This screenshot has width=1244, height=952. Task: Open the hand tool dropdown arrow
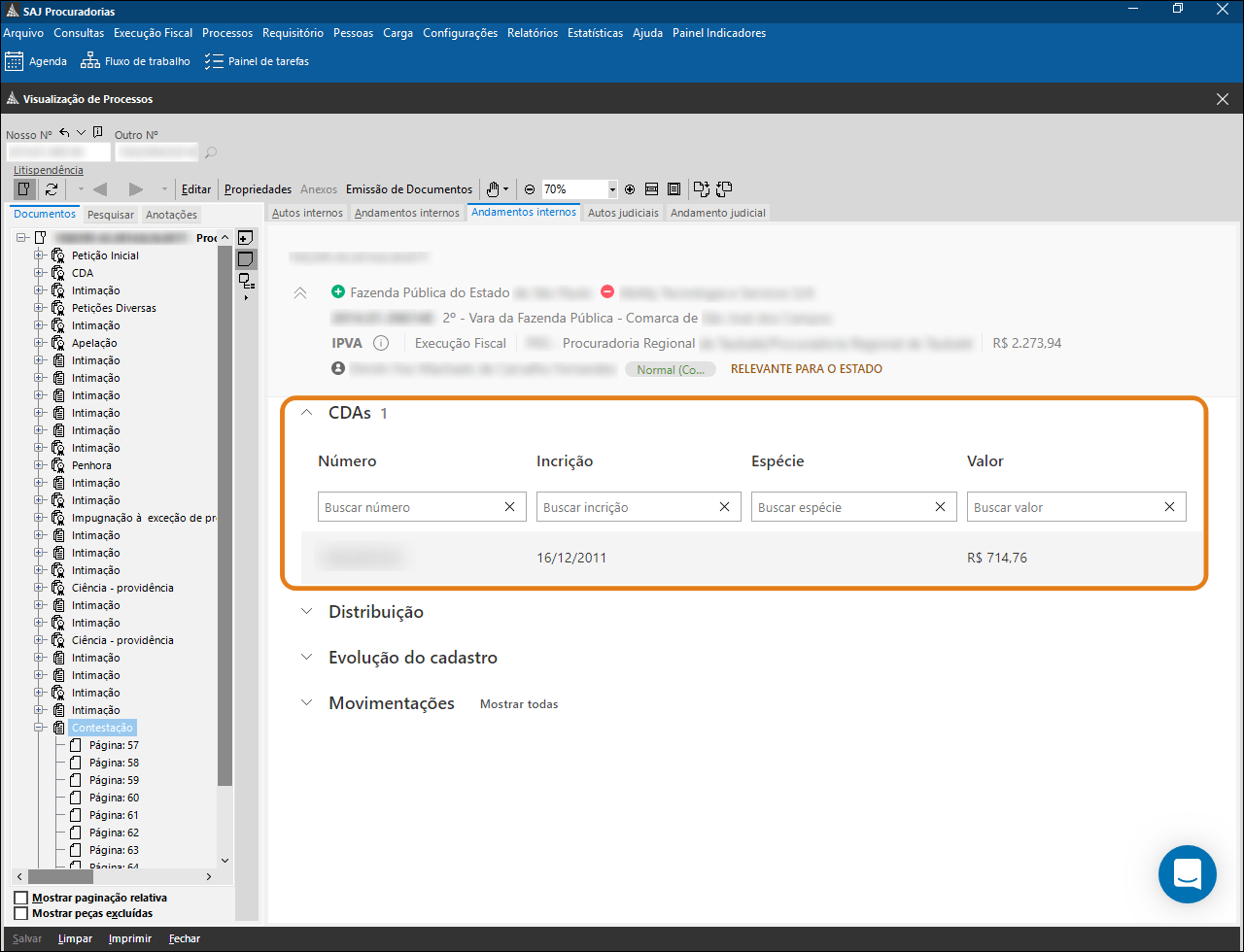506,189
